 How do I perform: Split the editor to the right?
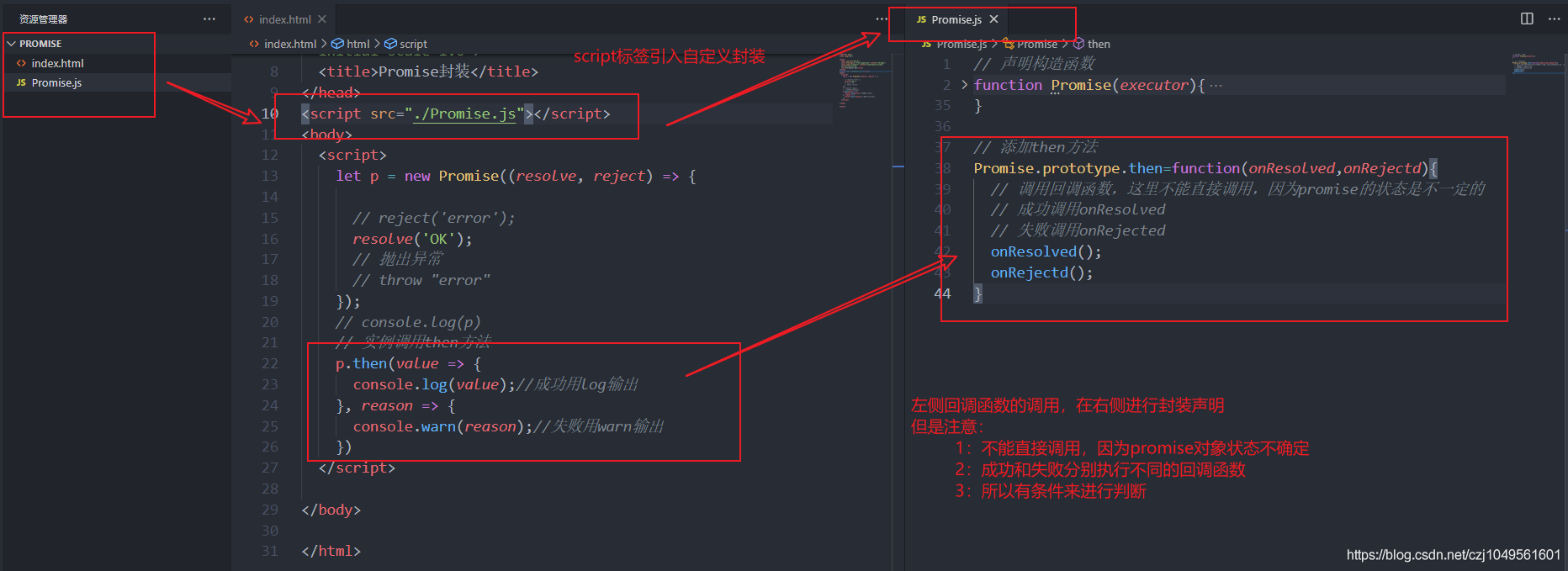coord(1527,19)
